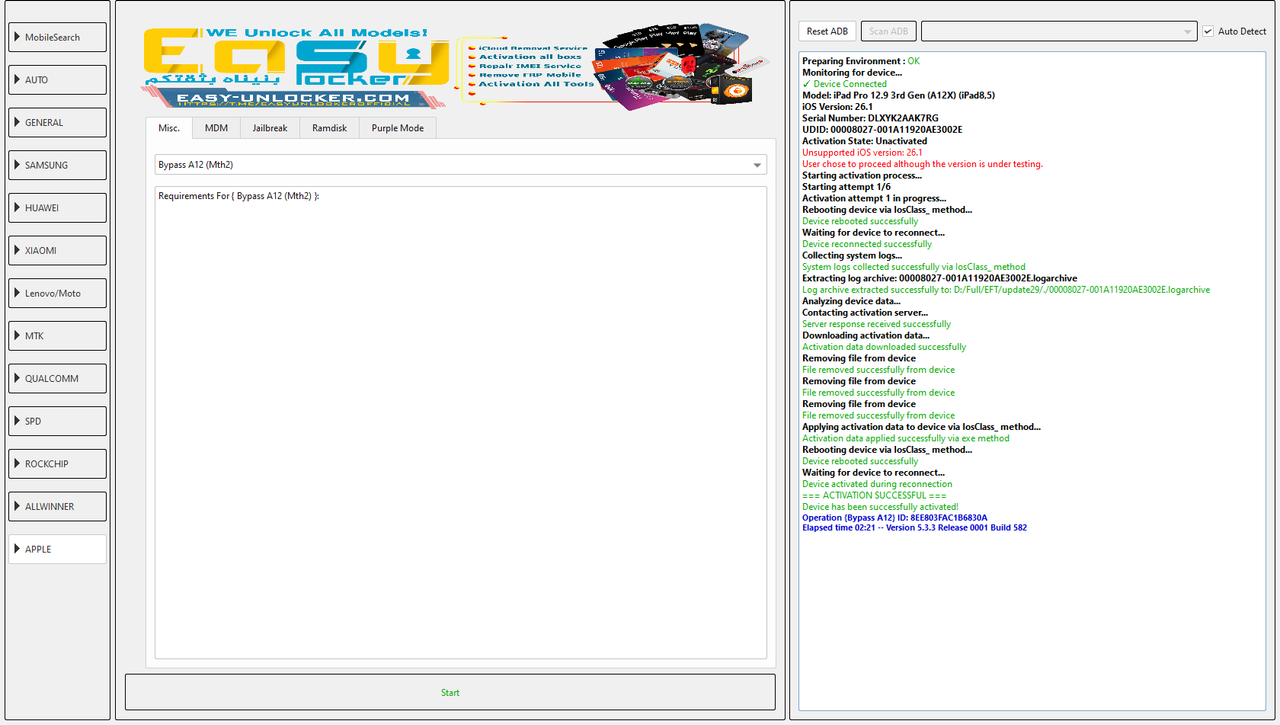Expand arrow beside QUALCOMM sidebar item
1280x725 pixels.
[18, 378]
